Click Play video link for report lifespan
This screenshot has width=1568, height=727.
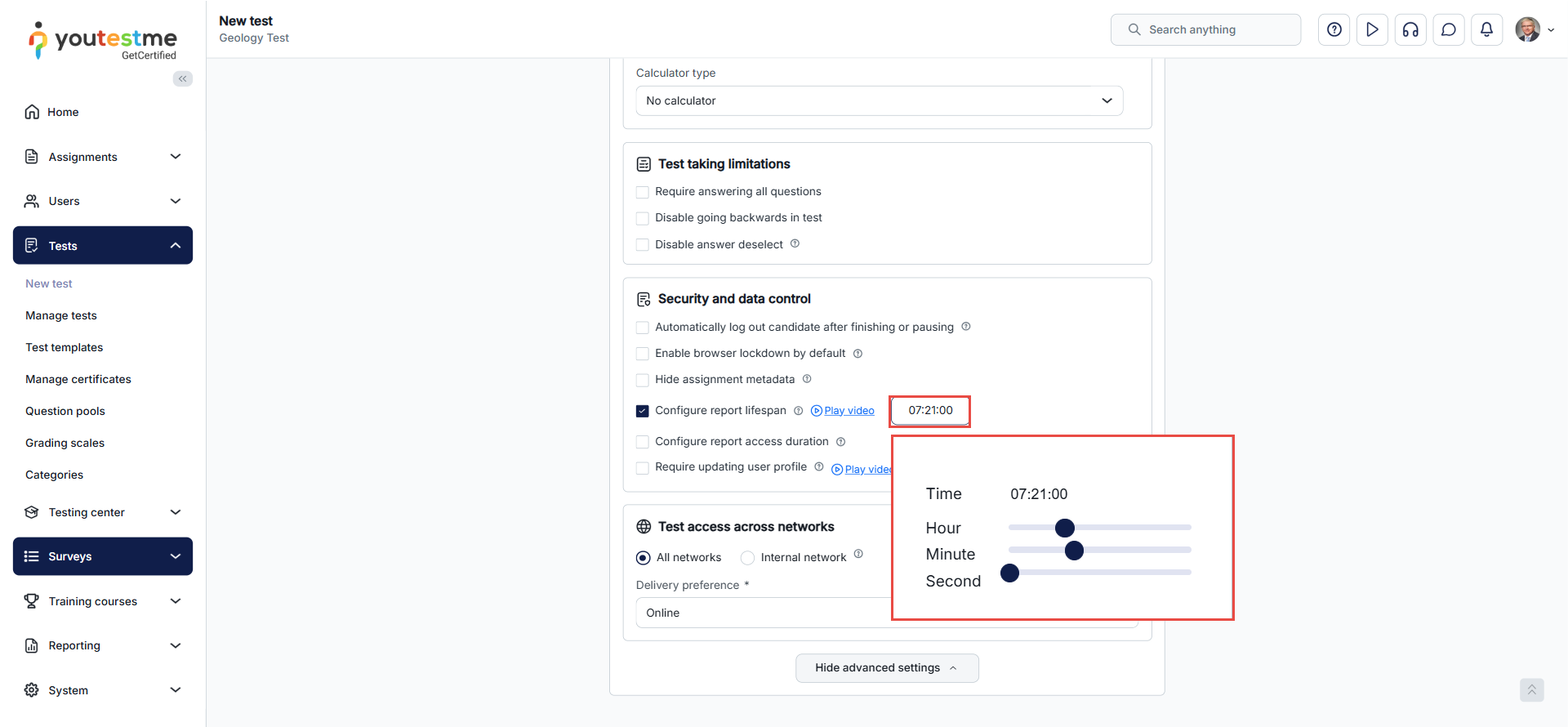849,411
